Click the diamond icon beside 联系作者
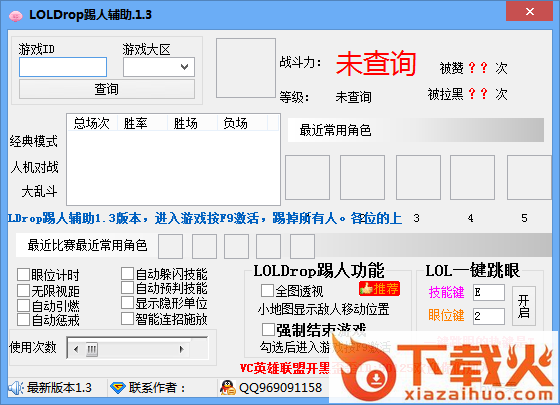 tap(118, 388)
